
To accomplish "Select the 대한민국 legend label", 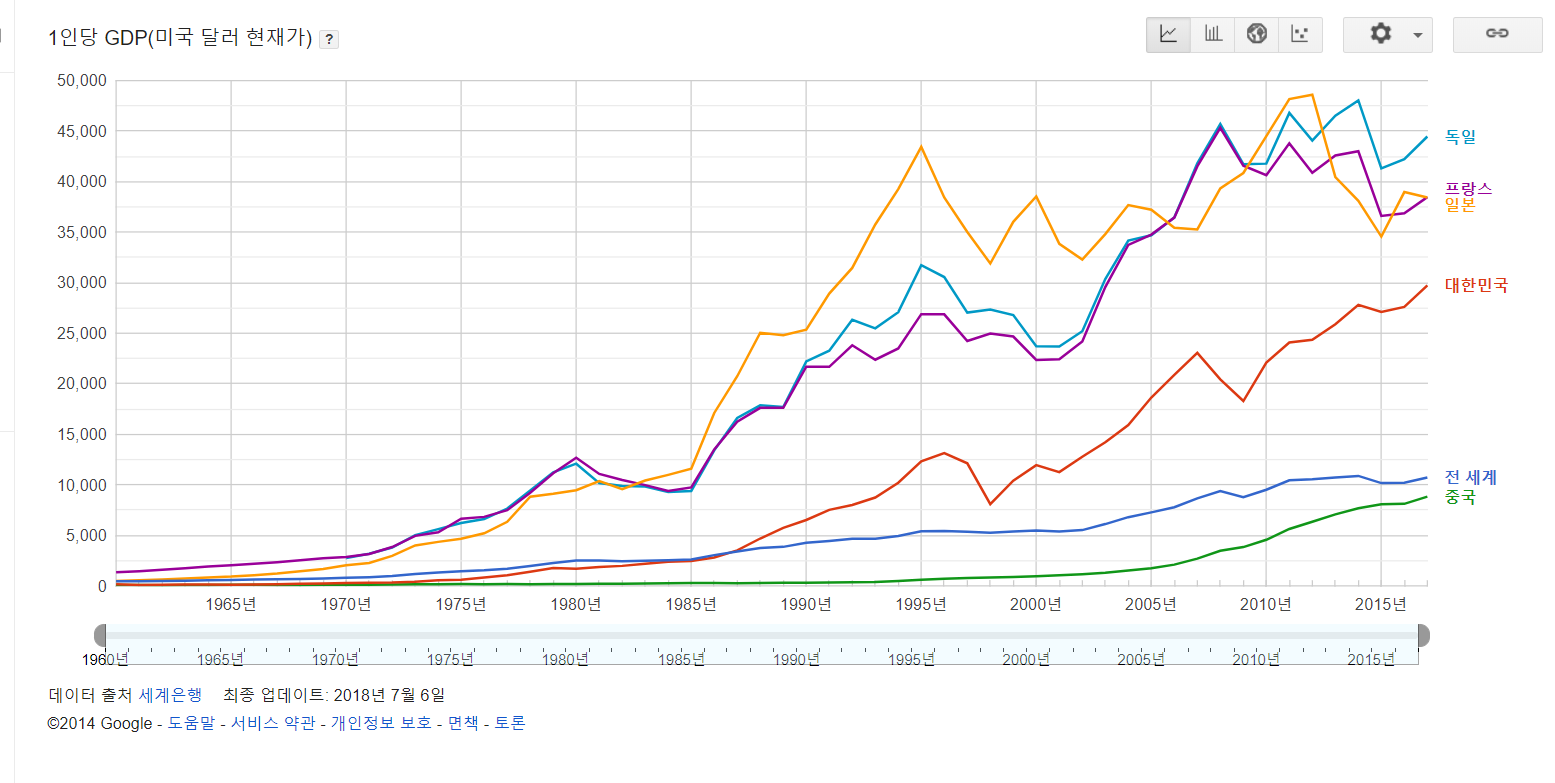I will click(x=1476, y=286).
